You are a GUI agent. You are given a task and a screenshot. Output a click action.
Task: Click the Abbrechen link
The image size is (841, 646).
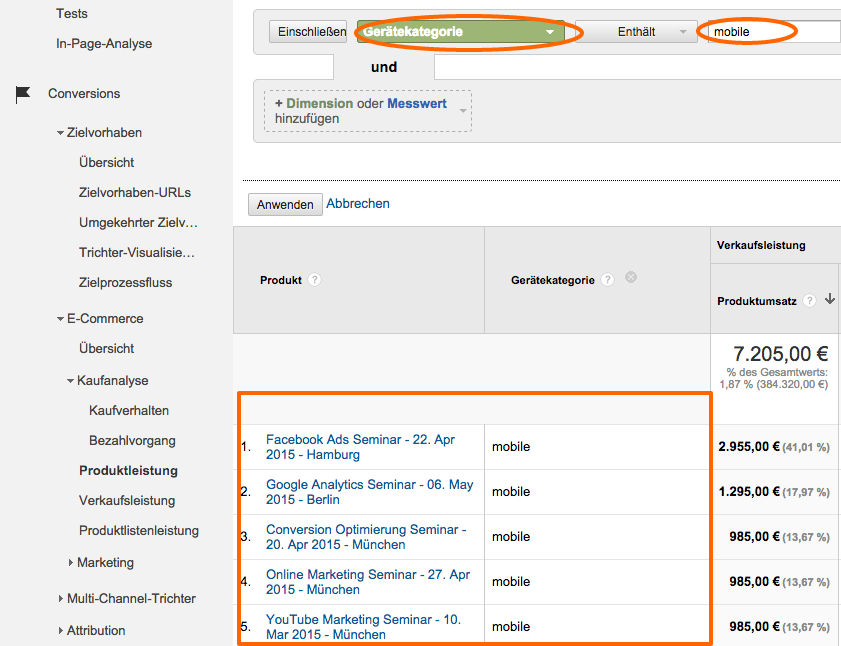pos(358,203)
